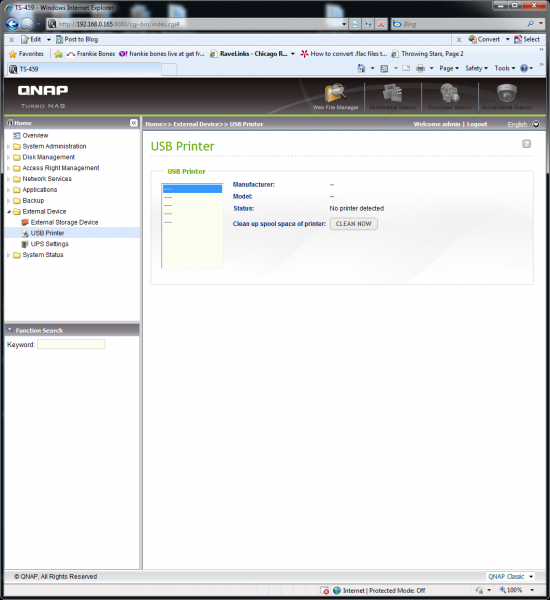Select the TS-459 browser tab
This screenshot has height=600, width=550.
tap(84, 69)
